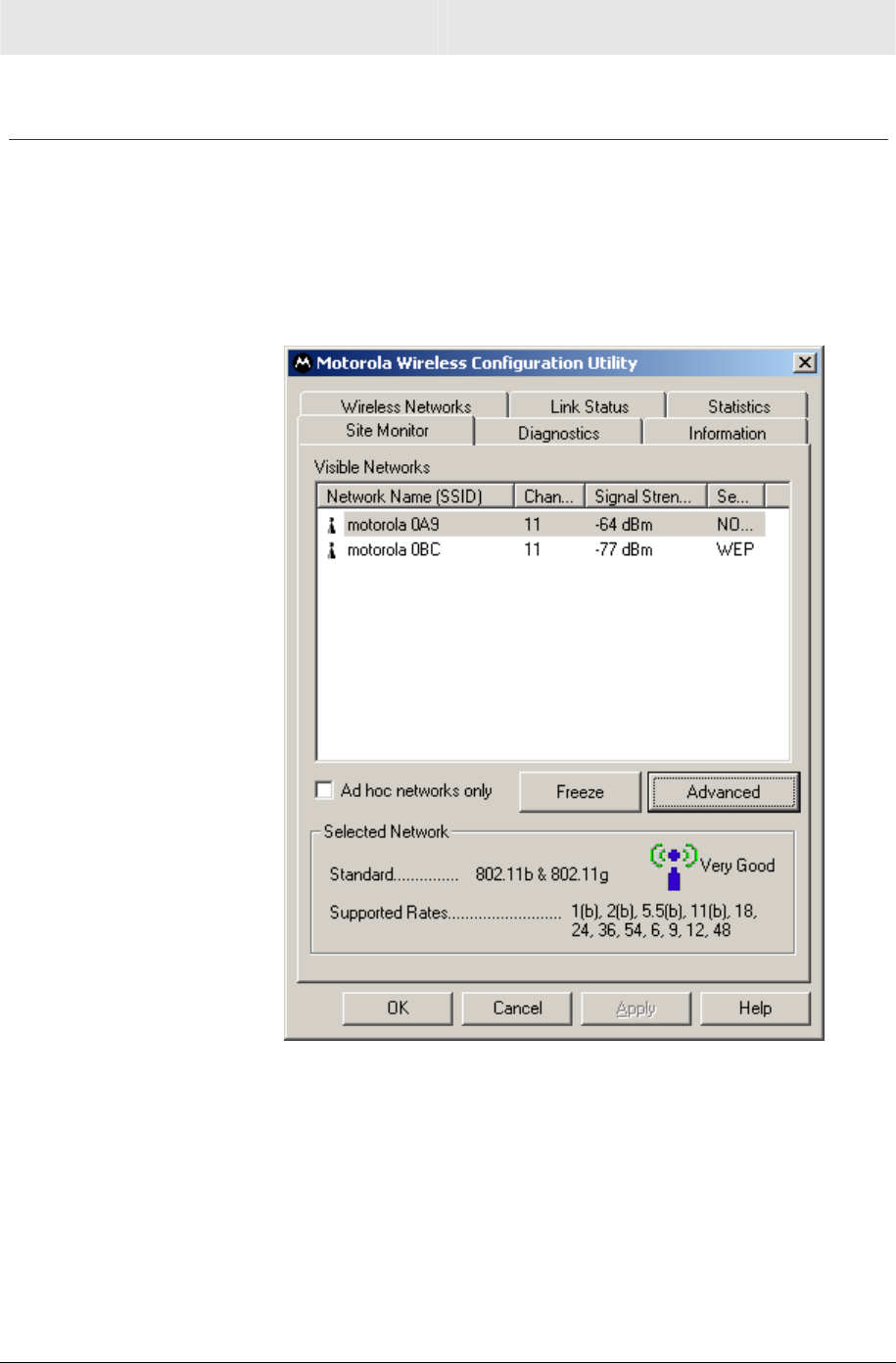This screenshot has height=1363, width=896.
Task: Click the NO... security entry for 0A9
Action: tap(735, 525)
